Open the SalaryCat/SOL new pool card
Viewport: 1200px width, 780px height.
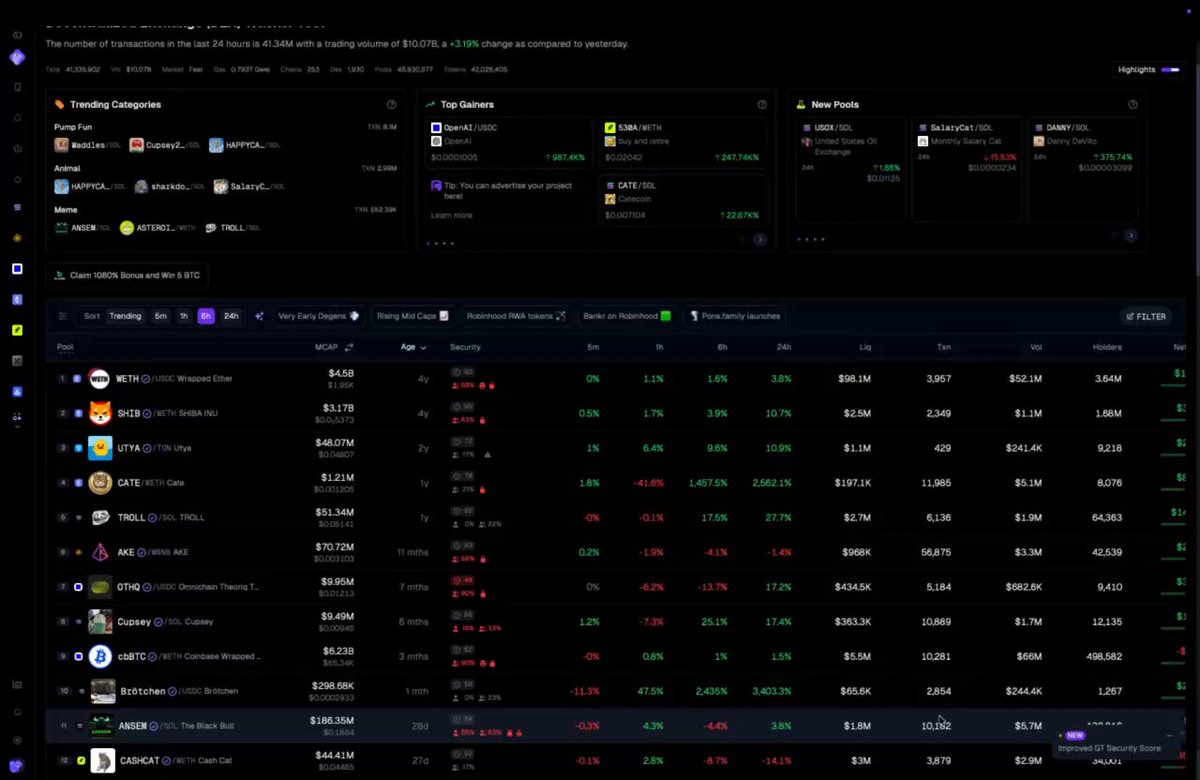coord(967,170)
